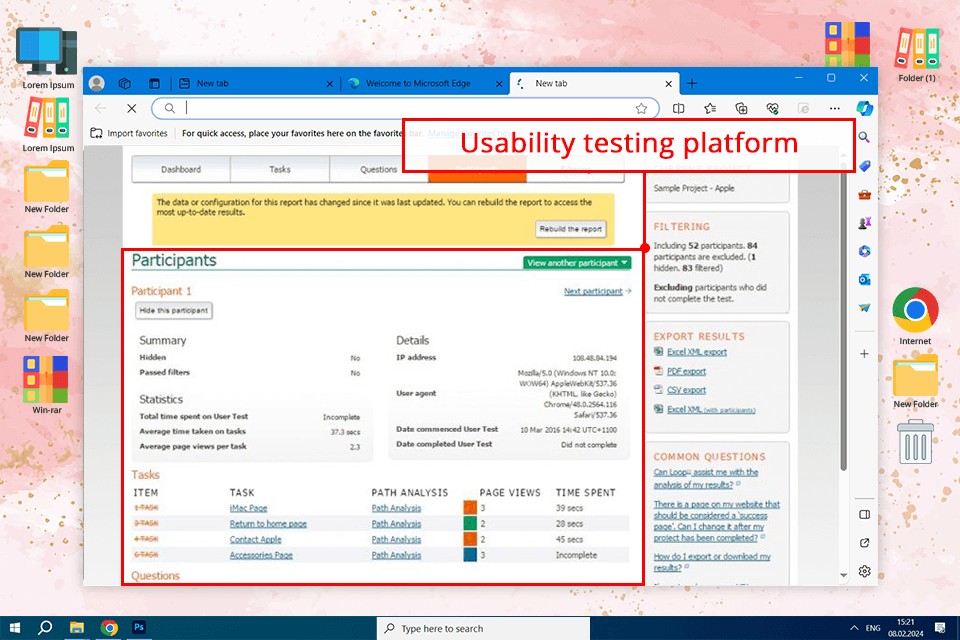The image size is (960, 640).
Task: Click the blue swatch in Accessories Page row
Action: pos(470,555)
